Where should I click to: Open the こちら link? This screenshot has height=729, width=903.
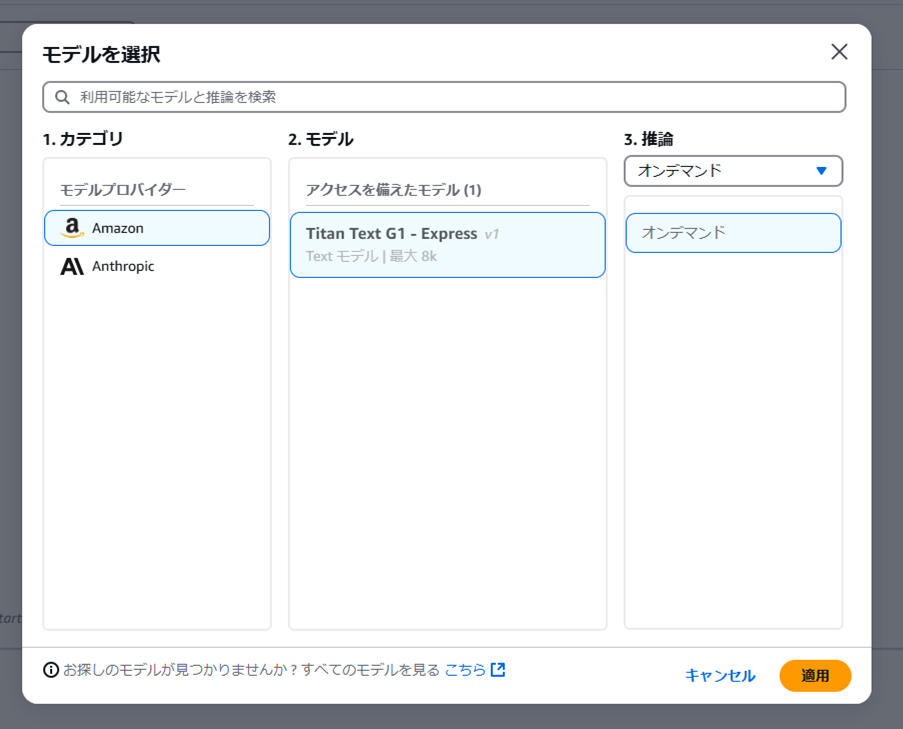465,670
